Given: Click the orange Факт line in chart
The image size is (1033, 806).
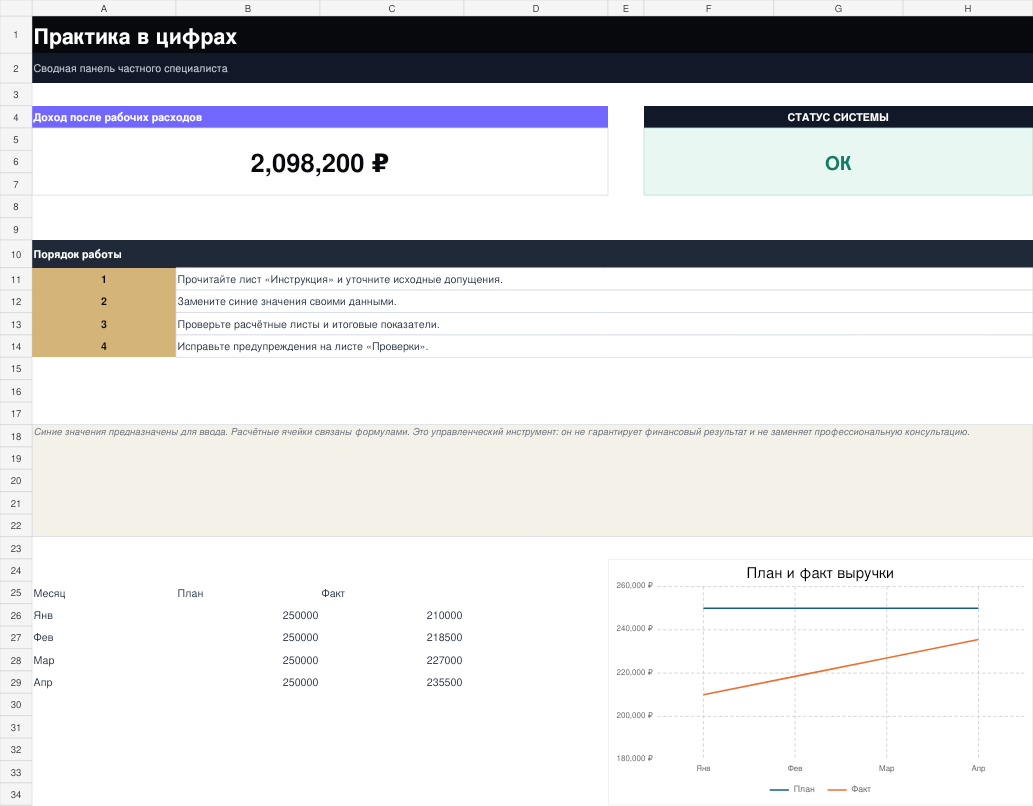Looking at the screenshot, I should pos(841,667).
